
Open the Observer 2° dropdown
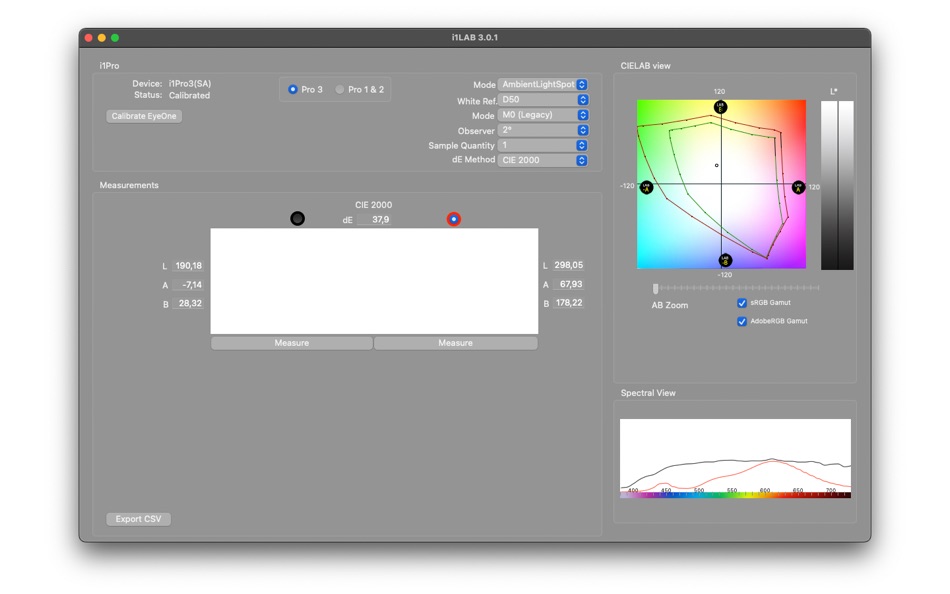pyautogui.click(x=542, y=130)
